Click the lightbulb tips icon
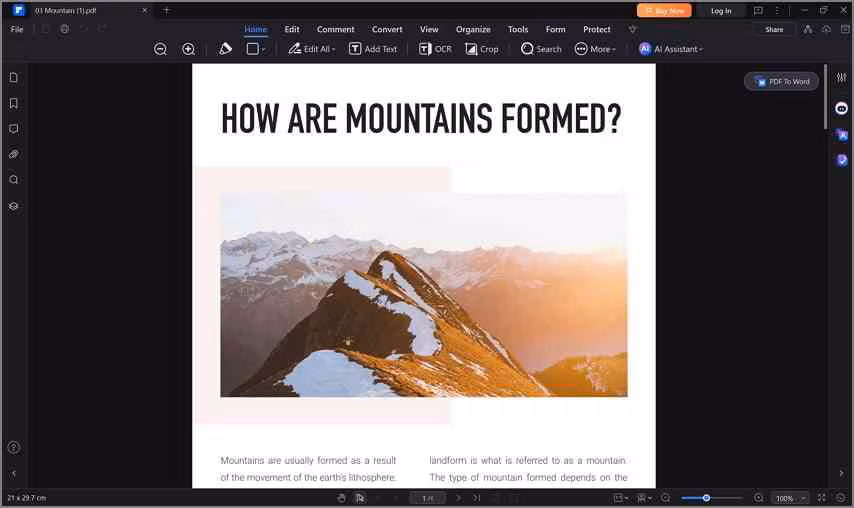The height and width of the screenshot is (508, 854). [x=632, y=29]
